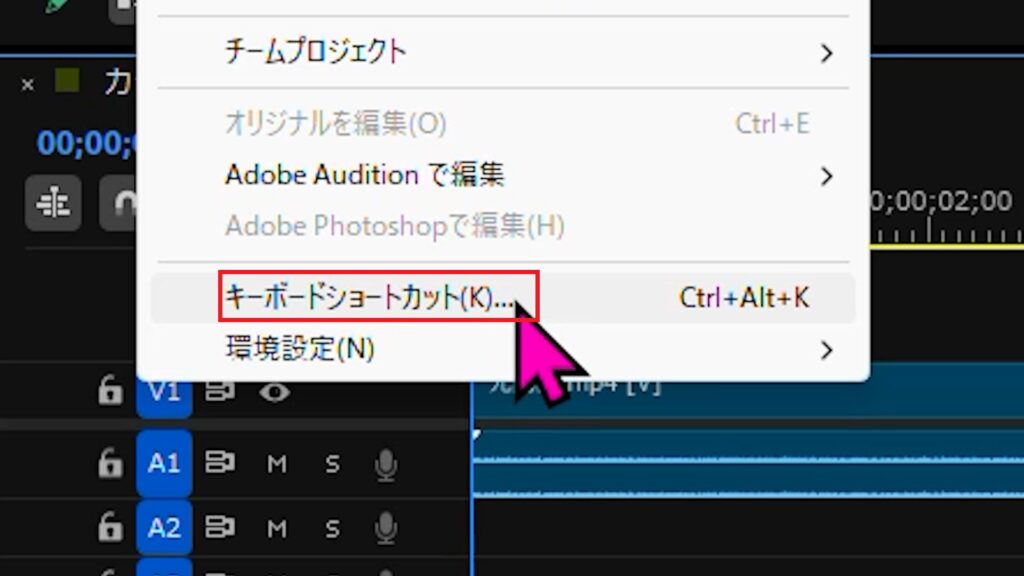
Task: Hide V1 track output with eye icon
Action: click(274, 392)
